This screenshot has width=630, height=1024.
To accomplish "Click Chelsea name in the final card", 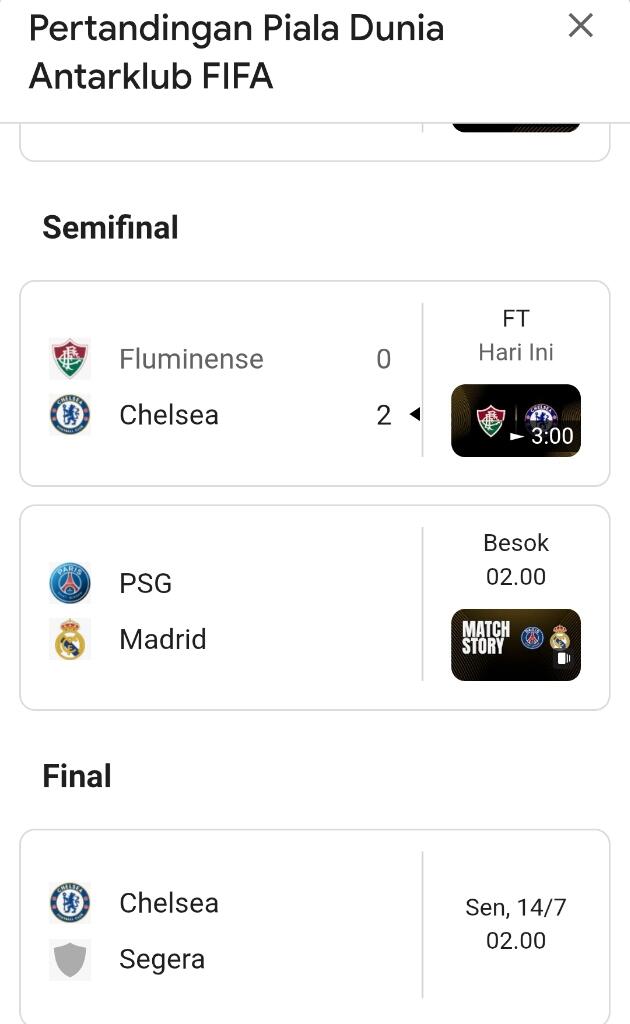I will (x=169, y=903).
